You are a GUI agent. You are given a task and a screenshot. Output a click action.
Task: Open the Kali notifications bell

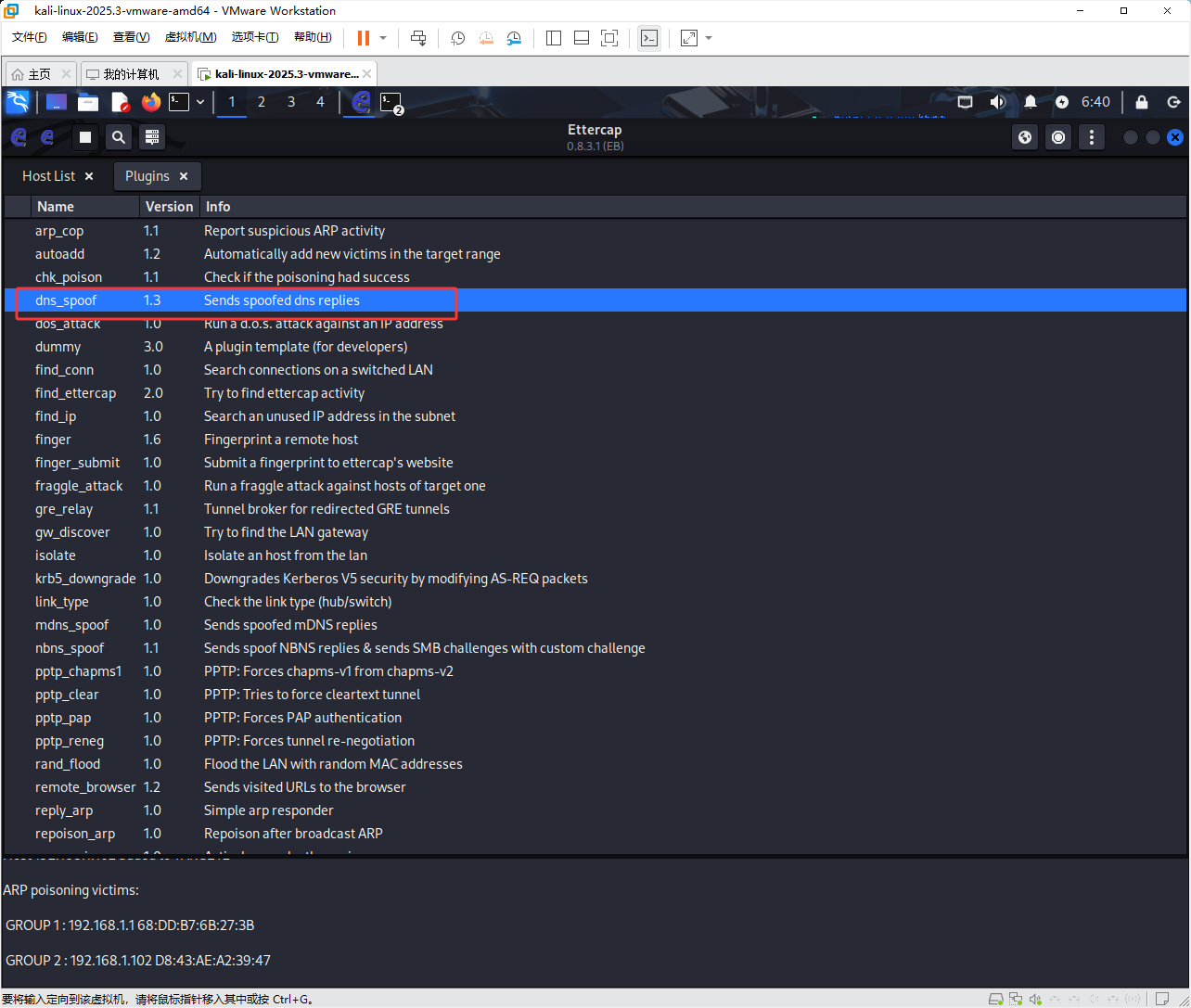click(x=1031, y=102)
